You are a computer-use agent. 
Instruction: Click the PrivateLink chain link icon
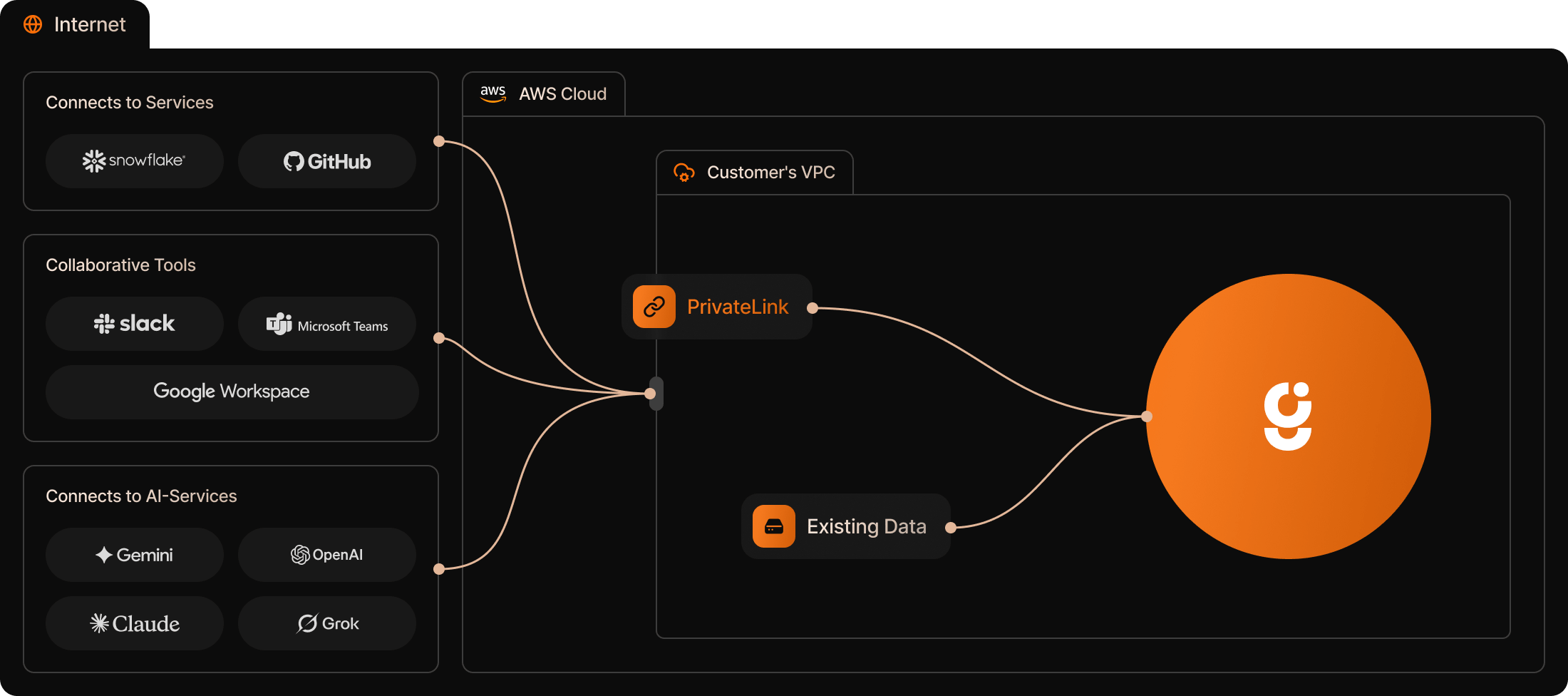[x=654, y=307]
